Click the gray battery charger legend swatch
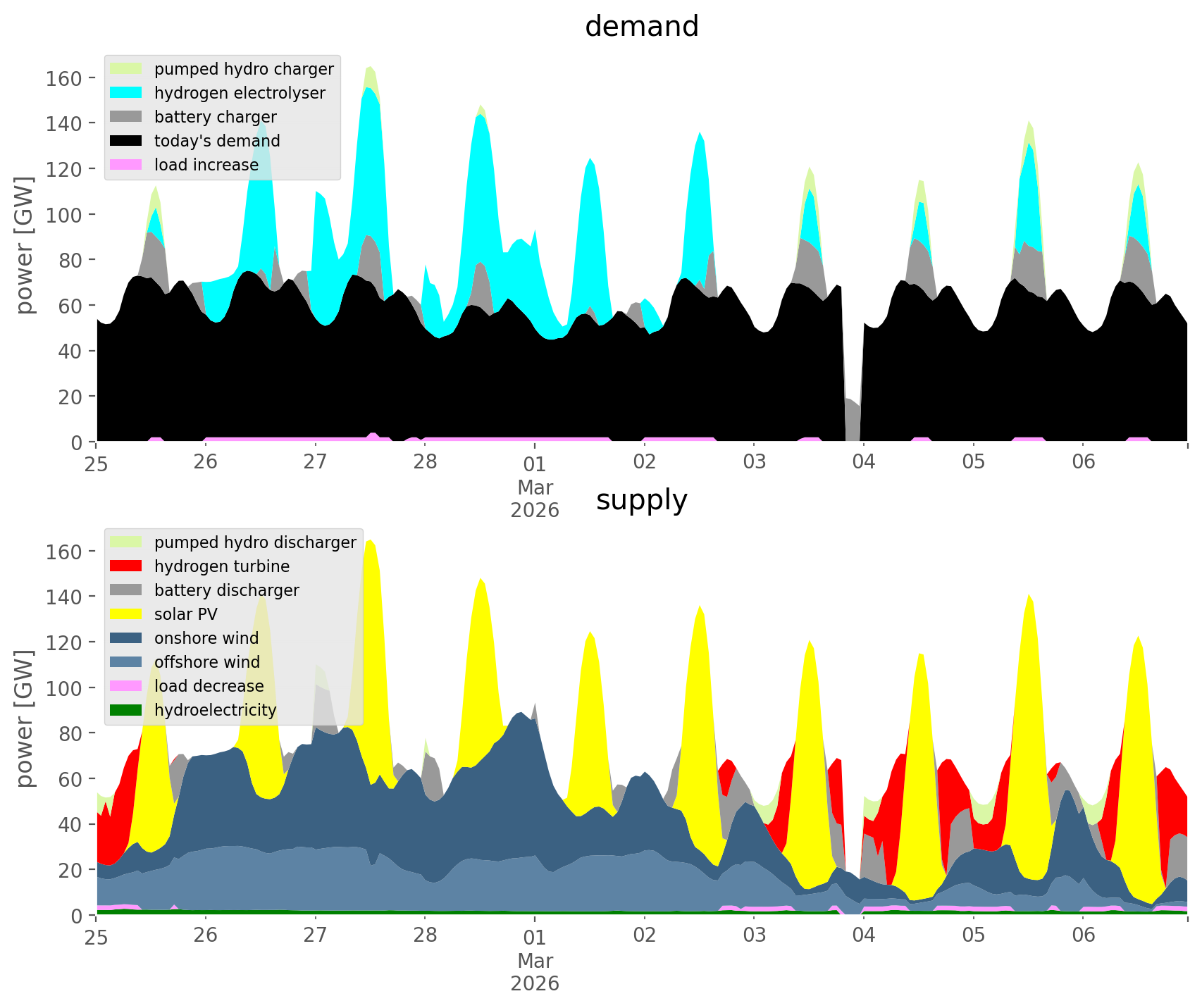Screen dimensions: 1202x1008 tap(126, 117)
